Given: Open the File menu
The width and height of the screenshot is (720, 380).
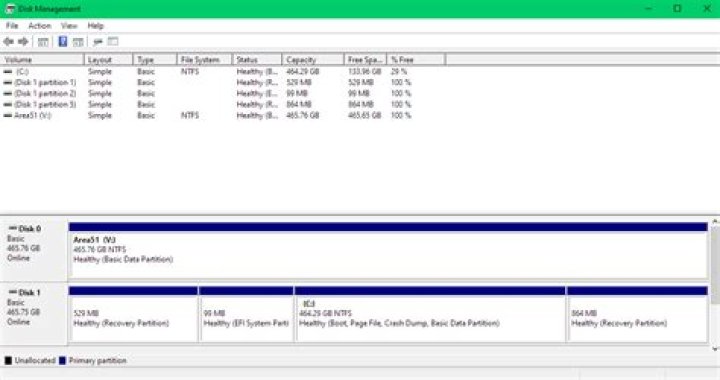Looking at the screenshot, I should point(12,26).
